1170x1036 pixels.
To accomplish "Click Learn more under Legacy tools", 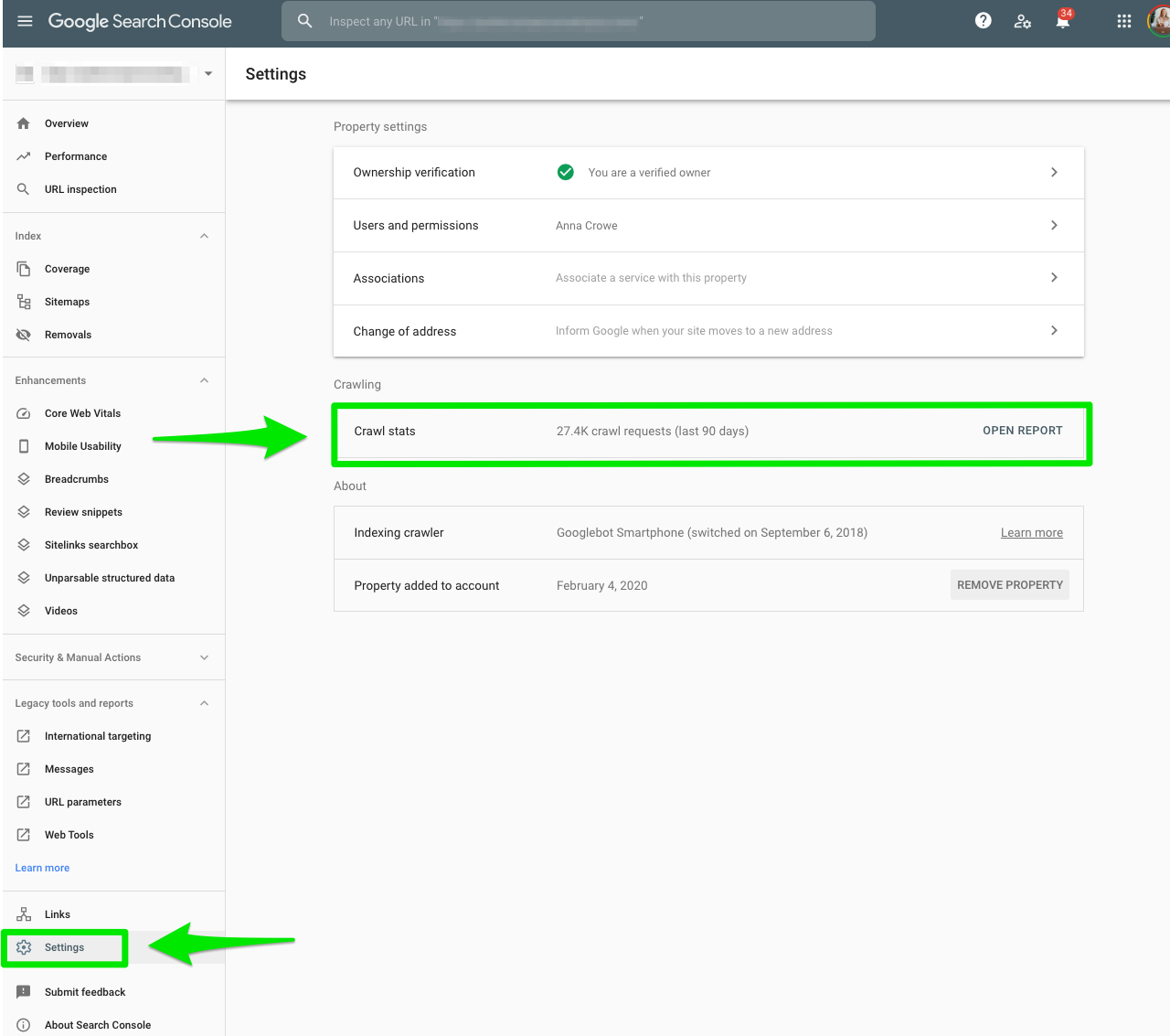I will (x=42, y=868).
